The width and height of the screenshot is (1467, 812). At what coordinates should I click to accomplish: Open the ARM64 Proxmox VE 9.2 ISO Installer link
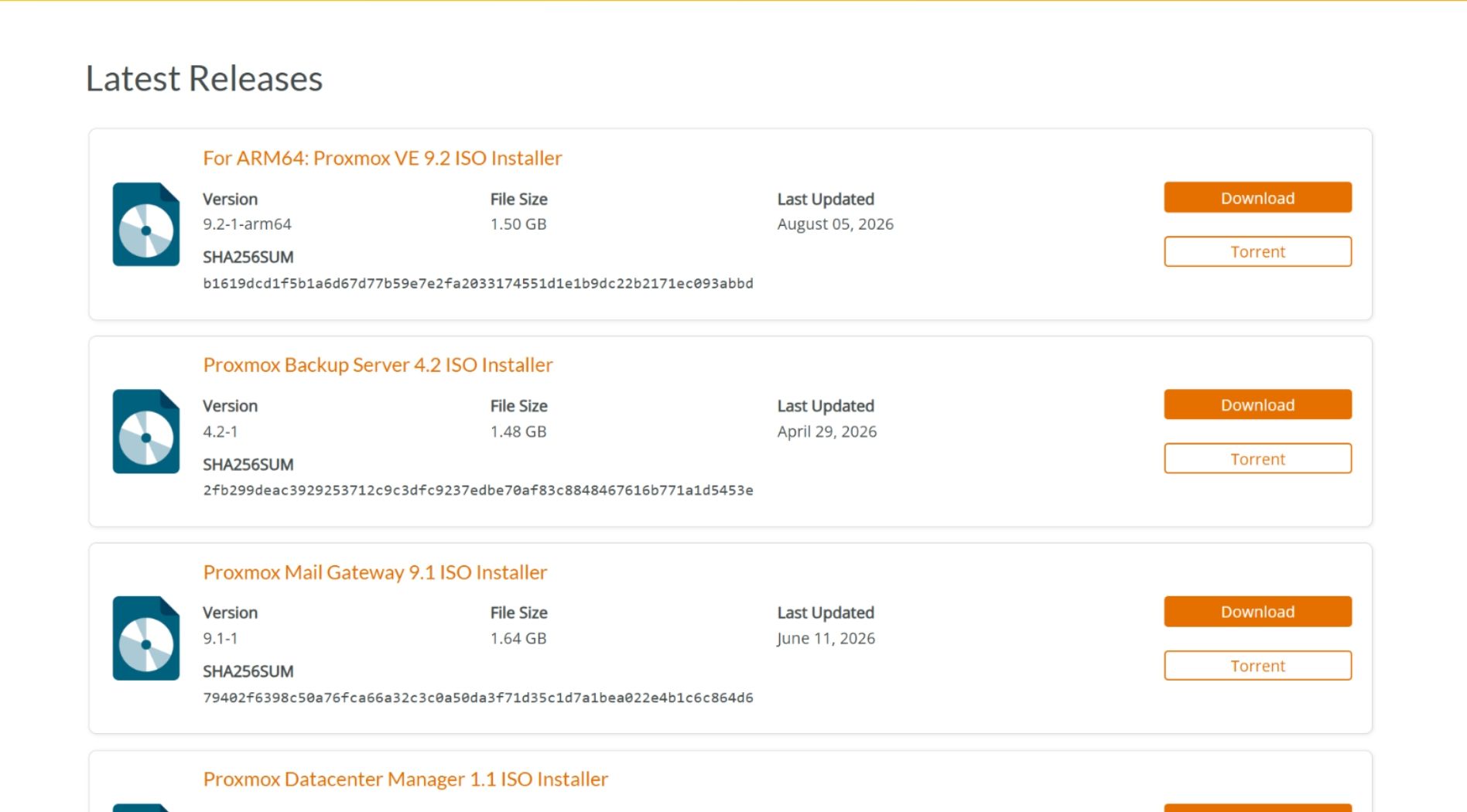click(x=382, y=158)
